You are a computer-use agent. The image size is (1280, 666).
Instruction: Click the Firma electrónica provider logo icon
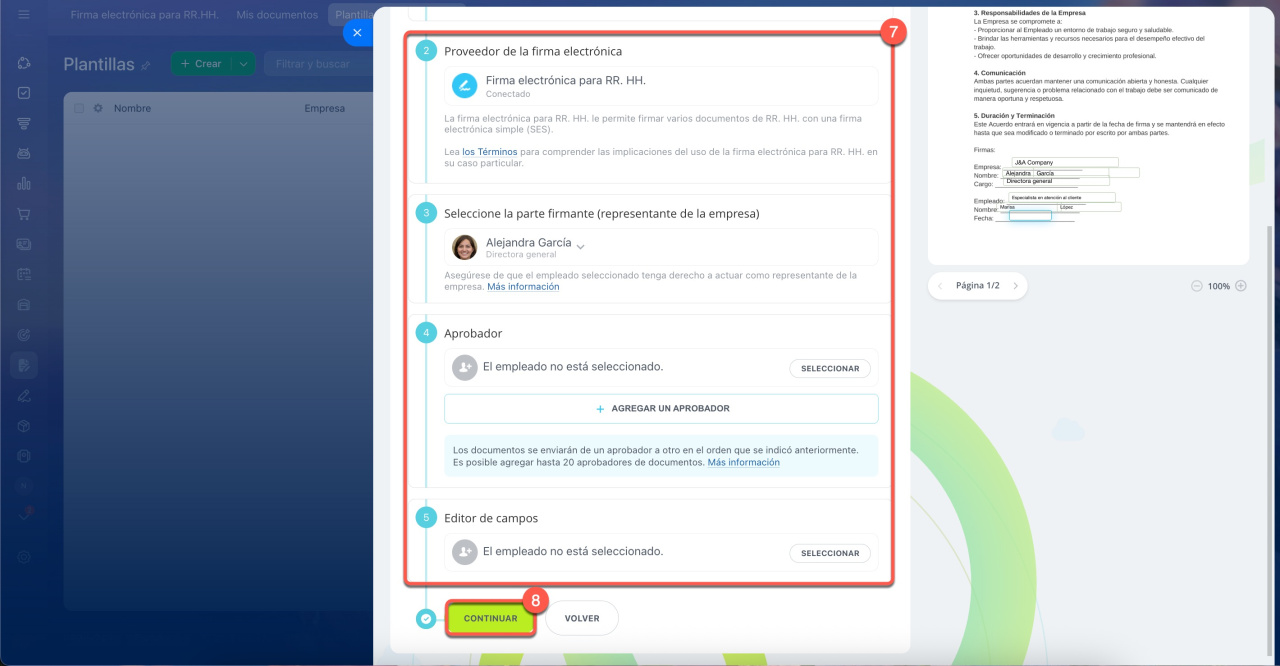pos(464,86)
